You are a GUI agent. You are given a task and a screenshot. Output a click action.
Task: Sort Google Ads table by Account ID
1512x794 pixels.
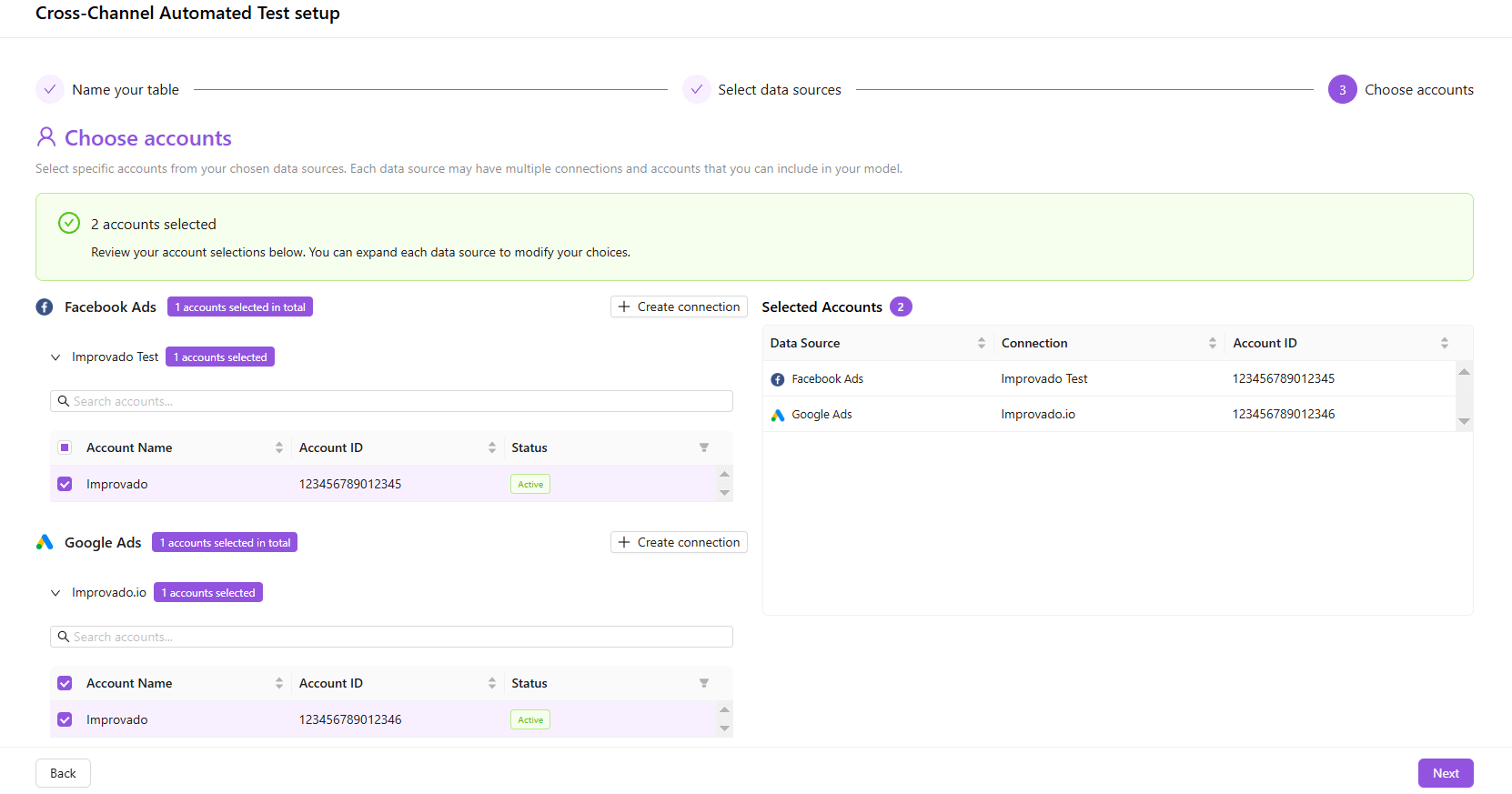pyautogui.click(x=491, y=683)
